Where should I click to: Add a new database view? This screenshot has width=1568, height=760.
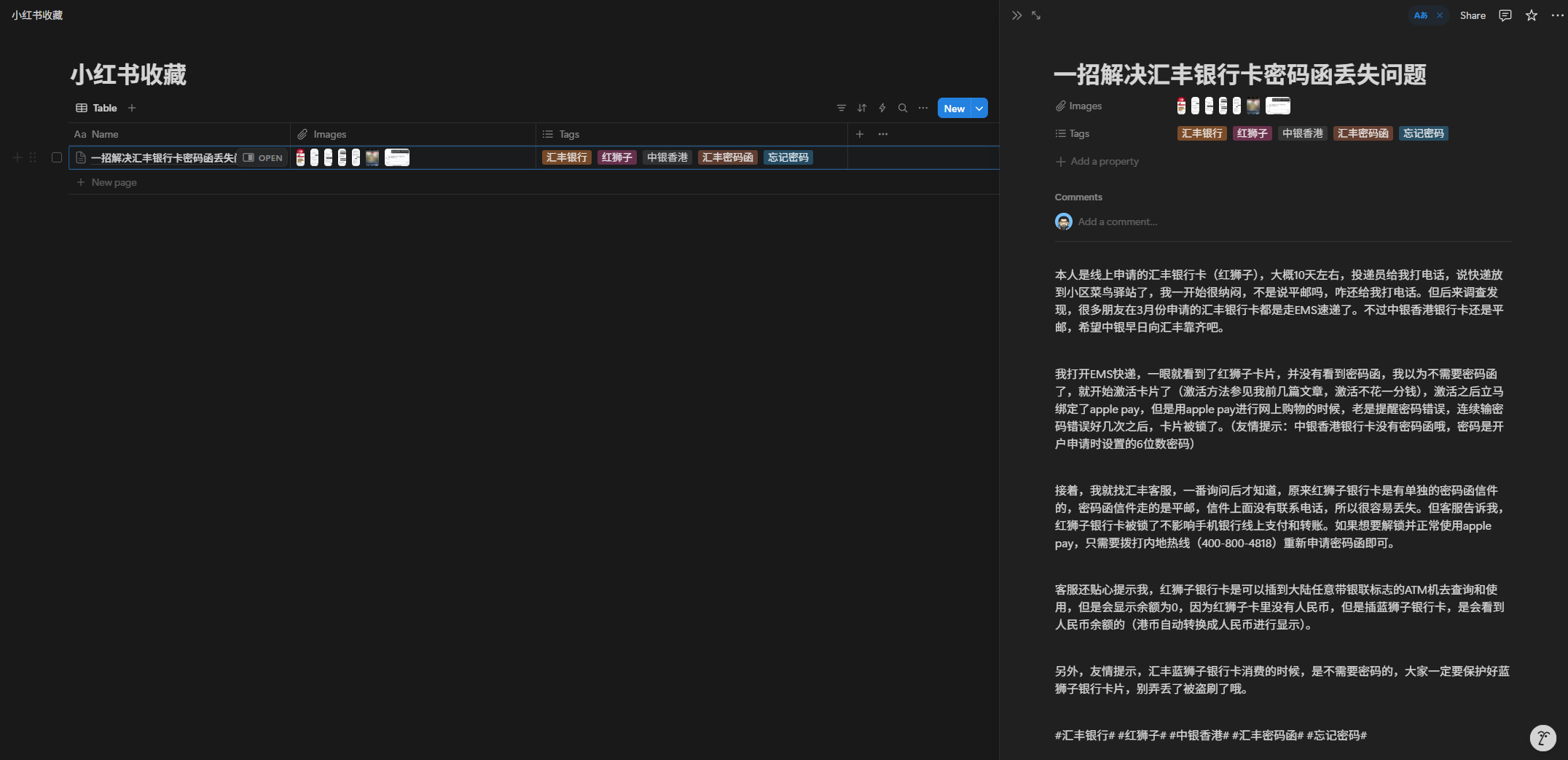pos(132,108)
